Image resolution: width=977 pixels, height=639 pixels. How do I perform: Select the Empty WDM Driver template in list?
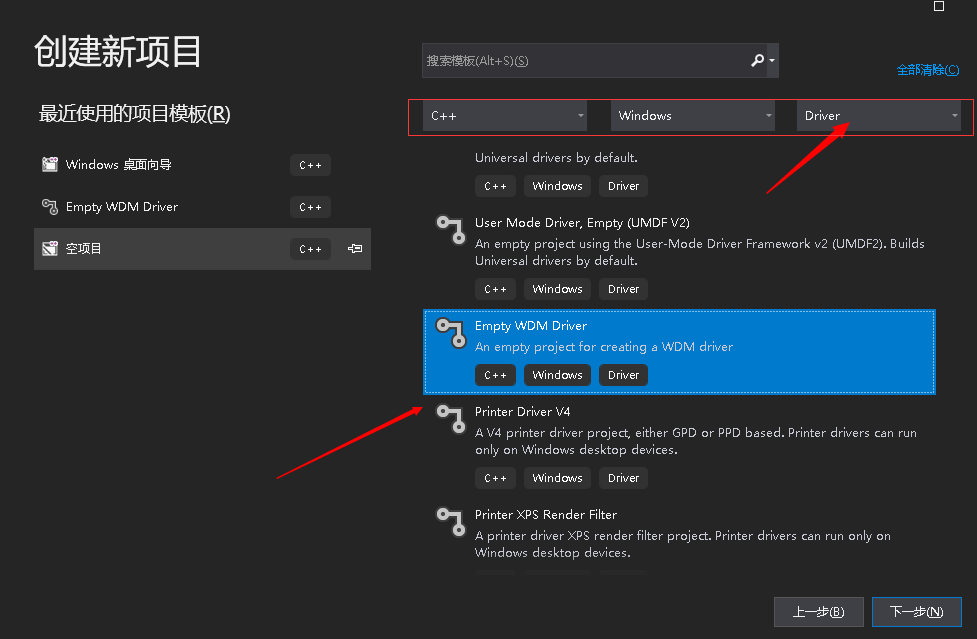tap(679, 352)
